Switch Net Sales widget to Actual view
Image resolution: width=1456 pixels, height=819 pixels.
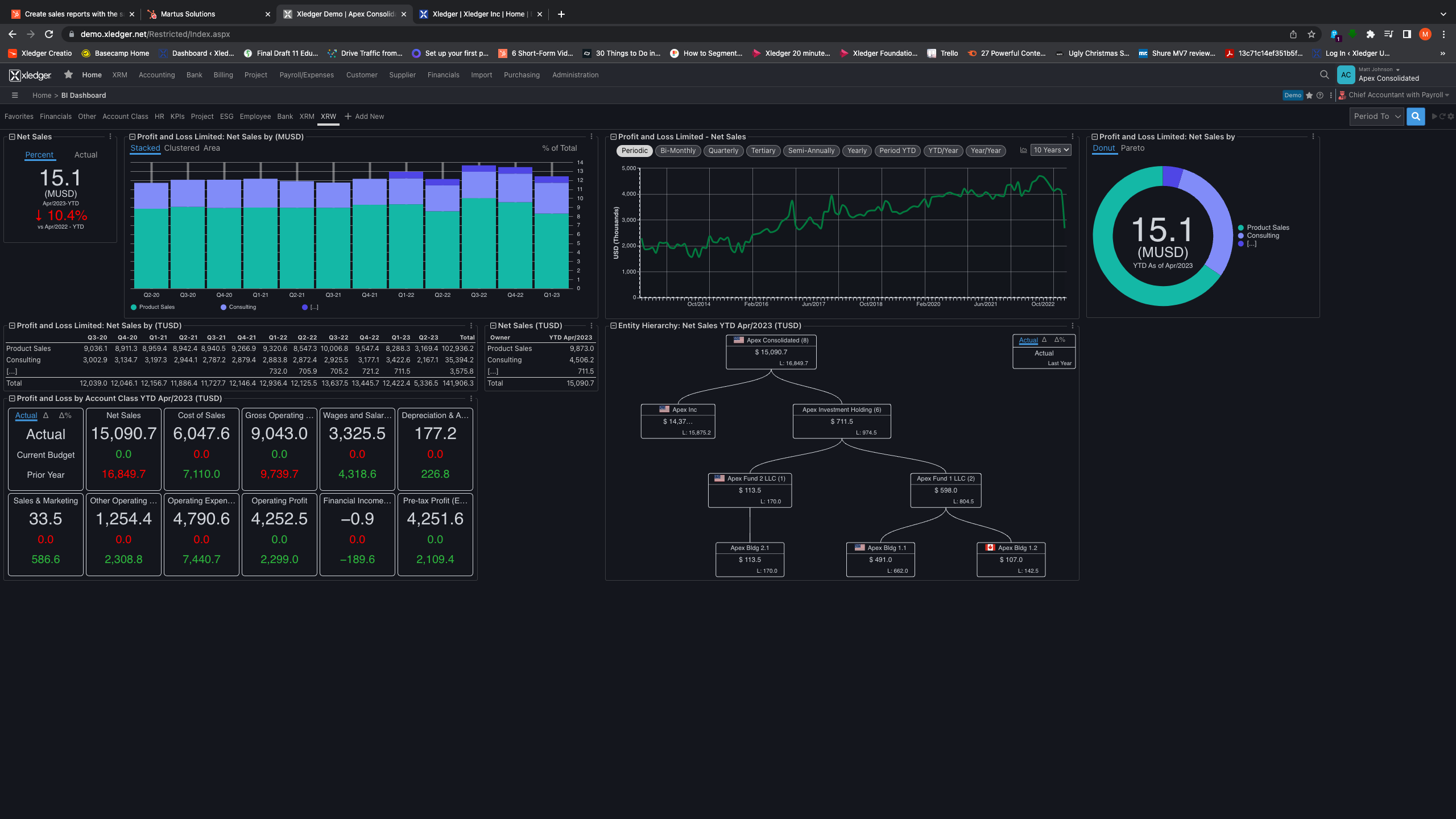tap(86, 154)
